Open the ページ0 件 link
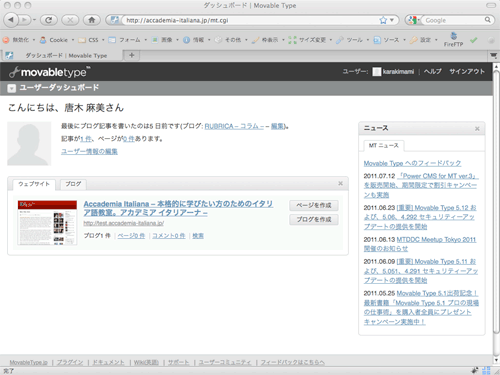500x375 pixels. [x=131, y=236]
